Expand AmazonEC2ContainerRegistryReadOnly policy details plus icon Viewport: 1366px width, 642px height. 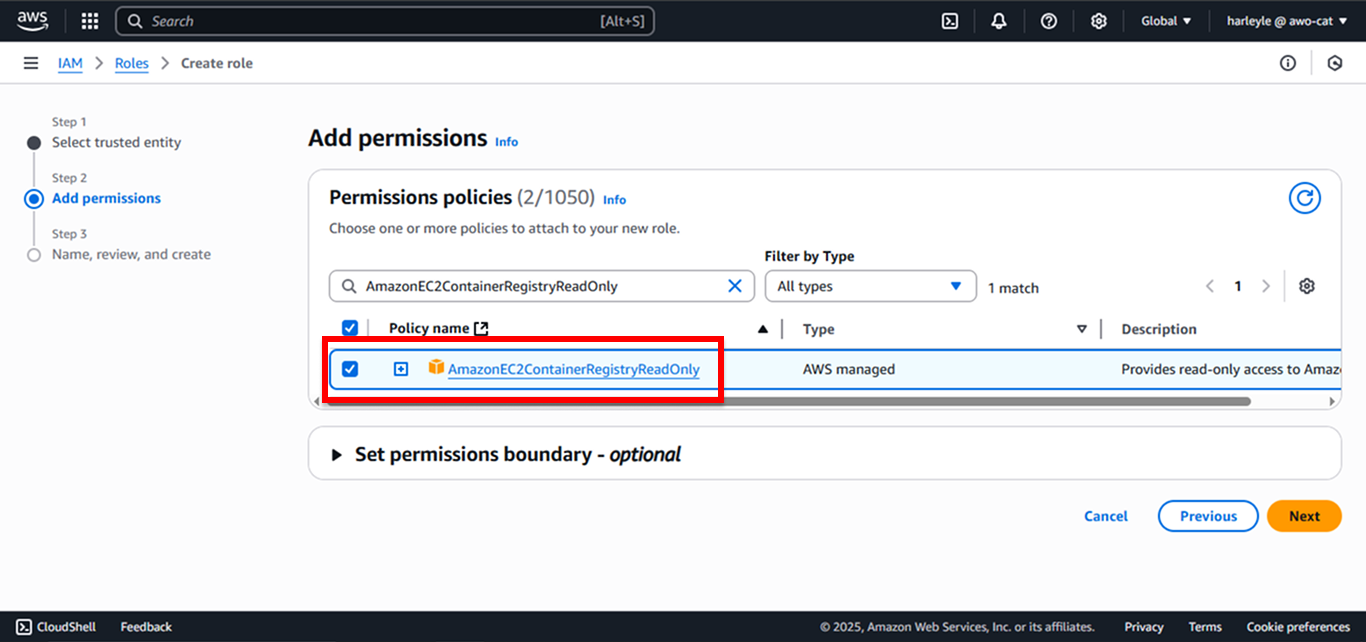[401, 369]
